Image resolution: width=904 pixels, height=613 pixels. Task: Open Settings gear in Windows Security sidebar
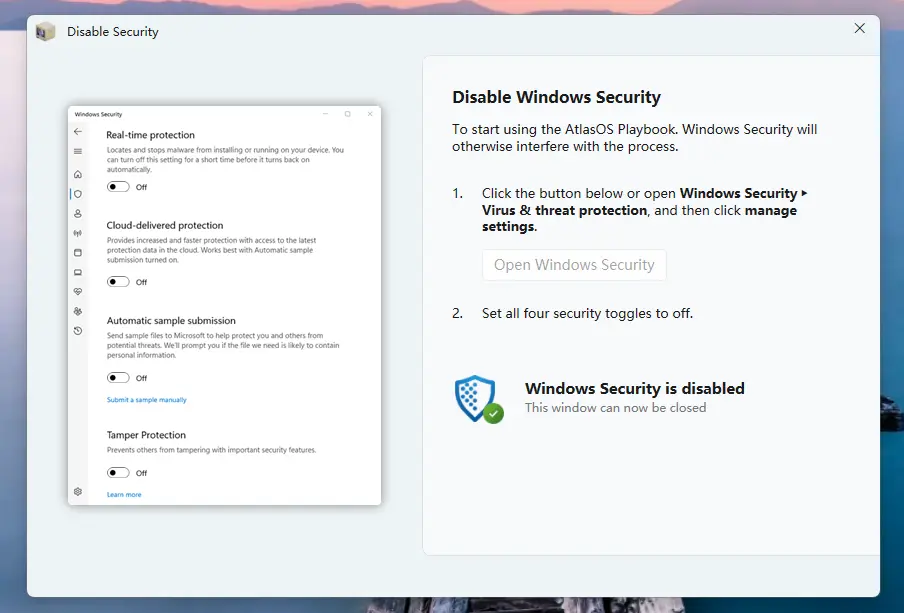pos(78,491)
